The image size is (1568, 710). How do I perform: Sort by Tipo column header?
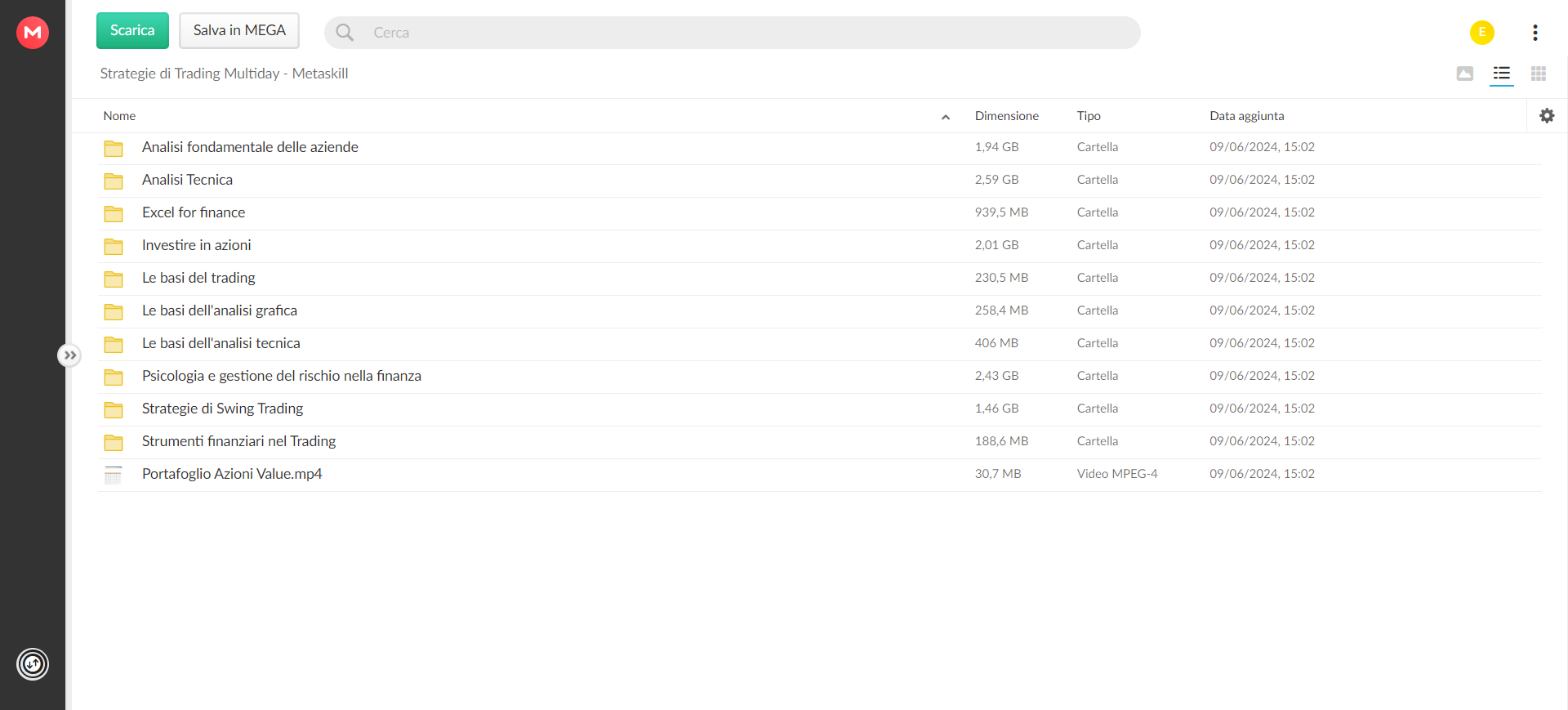(x=1089, y=116)
